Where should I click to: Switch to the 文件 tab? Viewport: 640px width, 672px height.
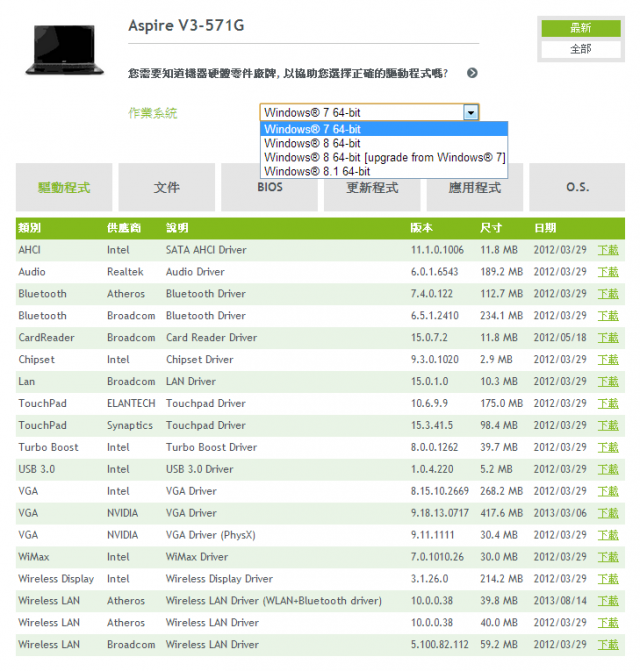point(167,187)
